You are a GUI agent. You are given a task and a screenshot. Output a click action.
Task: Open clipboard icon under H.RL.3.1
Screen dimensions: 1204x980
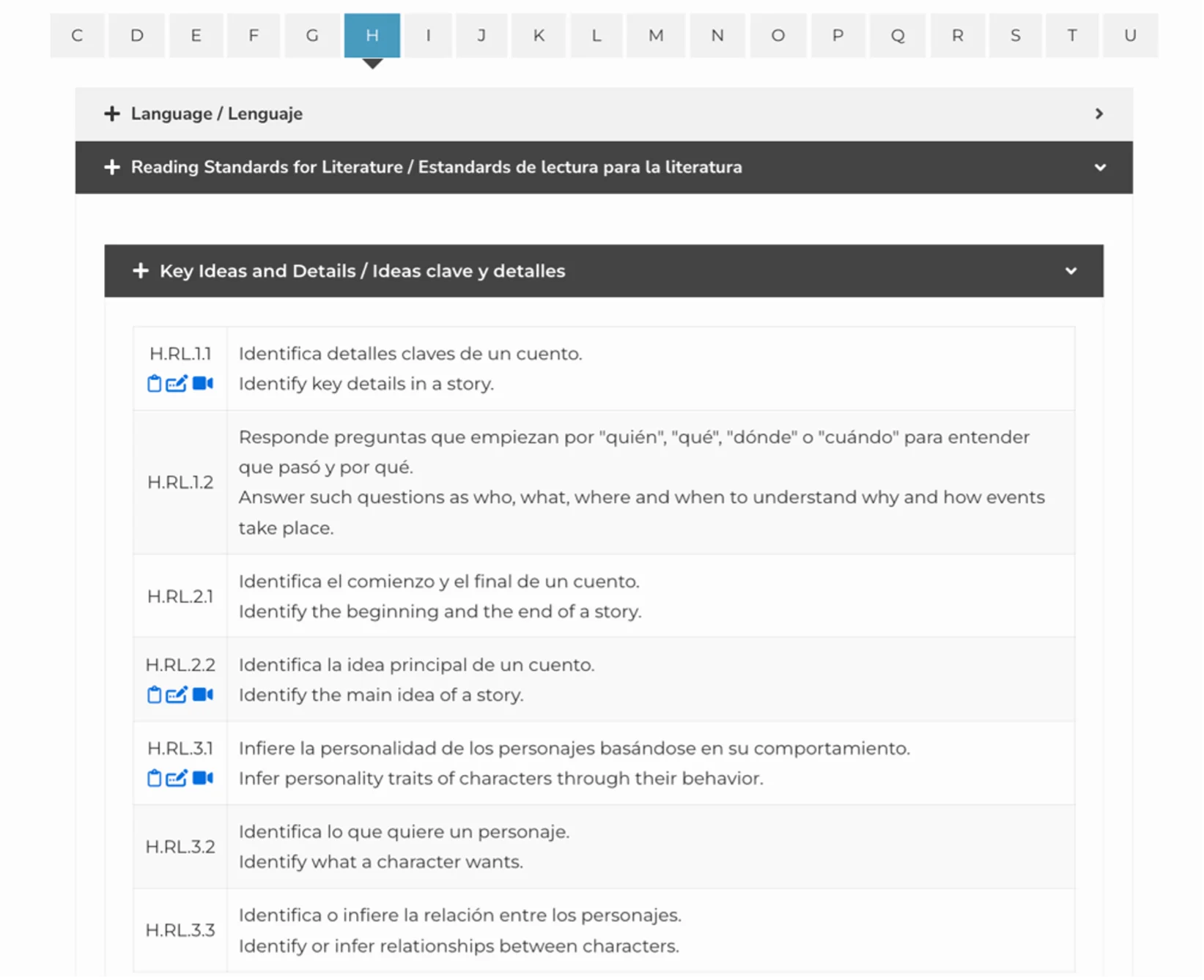pyautogui.click(x=154, y=779)
